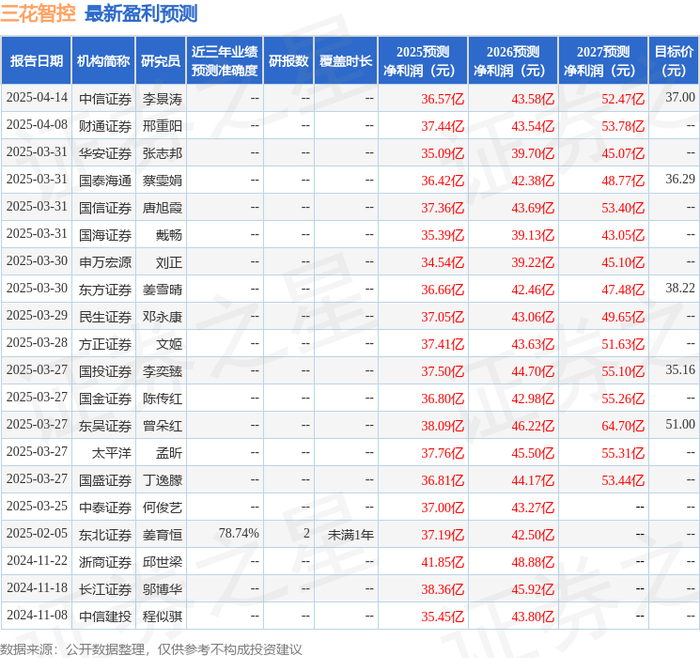Select the 2026预测净利润 column header
Screen dimensions: 700x658
point(513,61)
